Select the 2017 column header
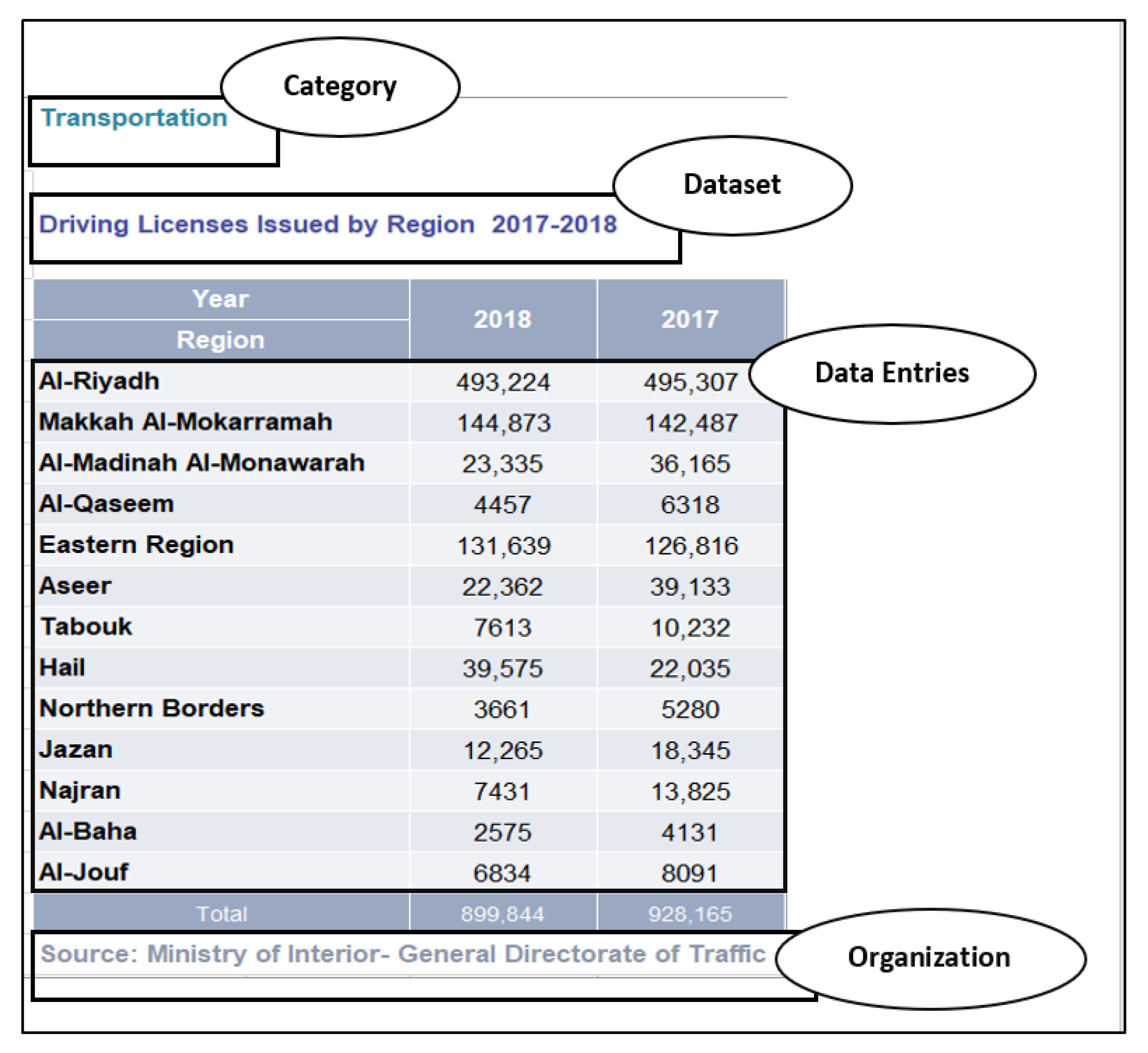The height and width of the screenshot is (1053, 1148). tap(690, 319)
